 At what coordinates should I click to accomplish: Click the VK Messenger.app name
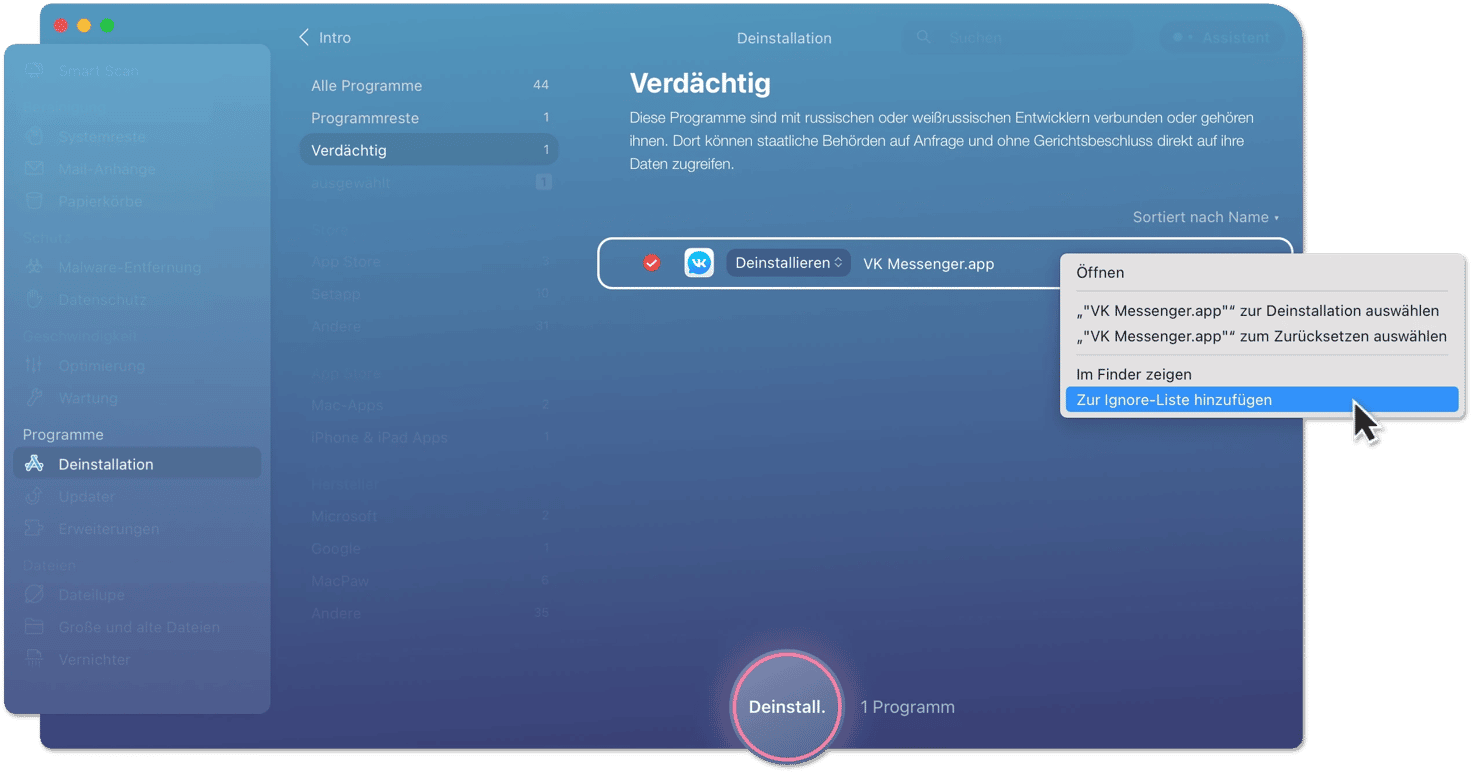click(x=928, y=264)
